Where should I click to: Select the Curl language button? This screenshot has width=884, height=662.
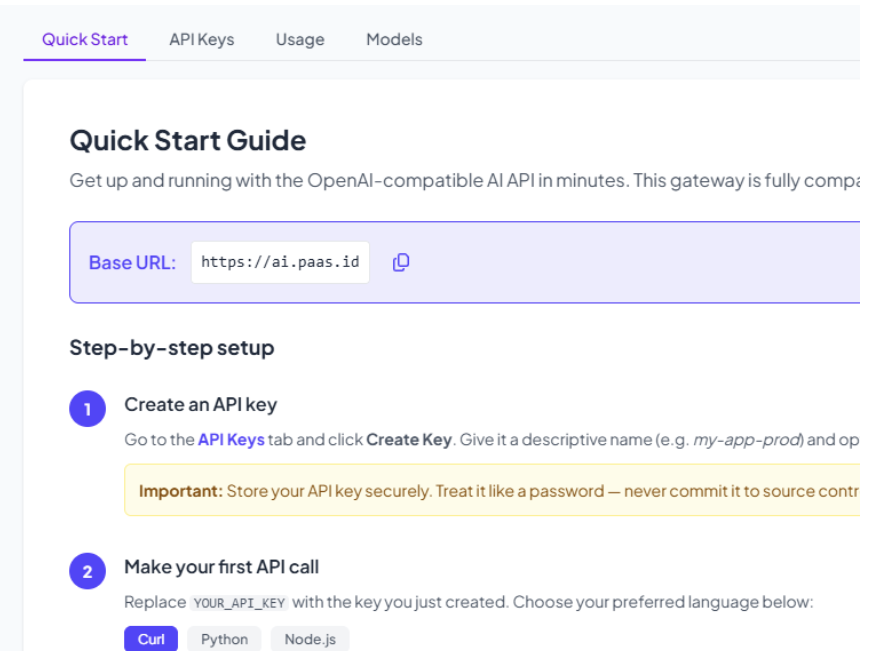151,639
